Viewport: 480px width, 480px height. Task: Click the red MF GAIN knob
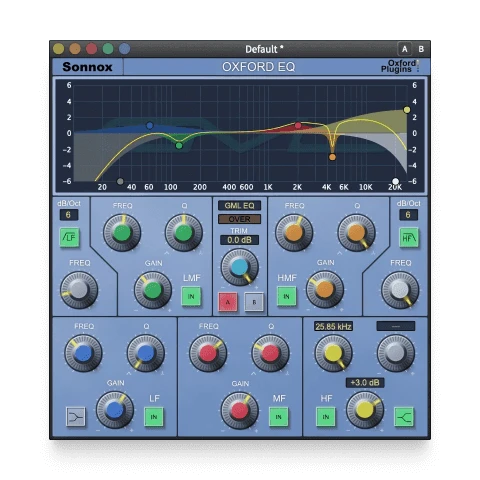(x=240, y=411)
